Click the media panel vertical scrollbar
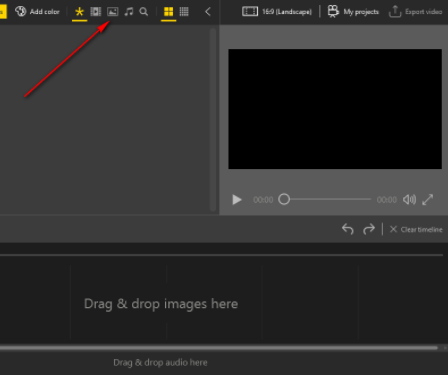448x376 pixels. 213,120
